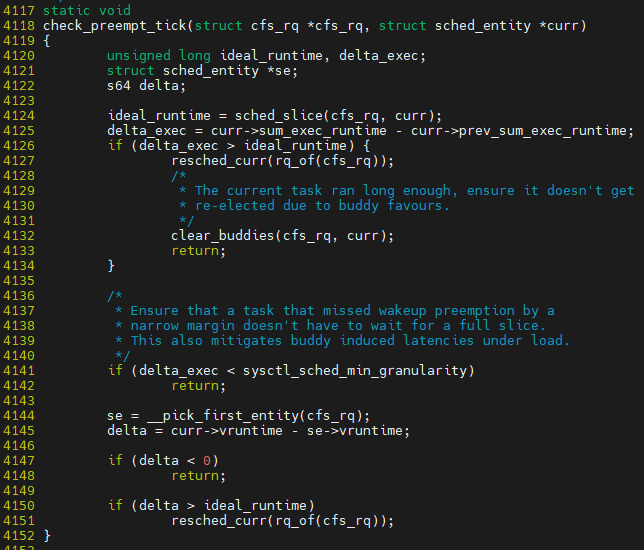Viewport: 644px width, 550px height.
Task: Click the 'unsigned long' type keywords
Action: (159, 56)
